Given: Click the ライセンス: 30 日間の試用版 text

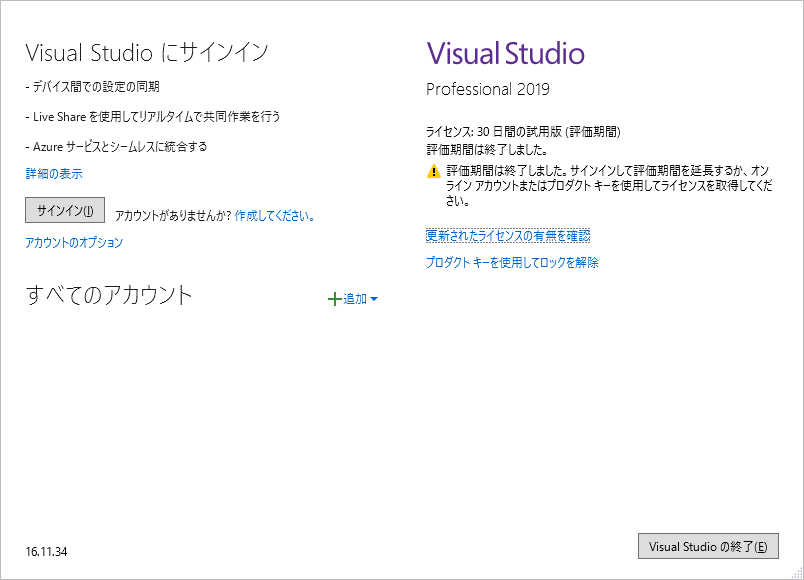Looking at the screenshot, I should click(x=523, y=132).
